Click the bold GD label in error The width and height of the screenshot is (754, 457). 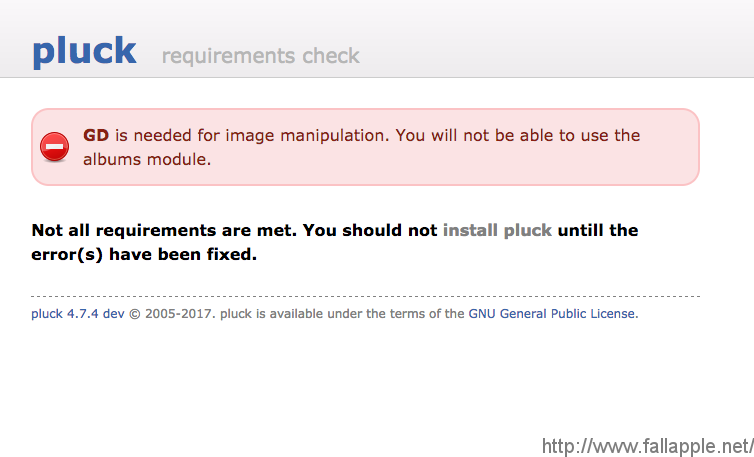tap(96, 135)
